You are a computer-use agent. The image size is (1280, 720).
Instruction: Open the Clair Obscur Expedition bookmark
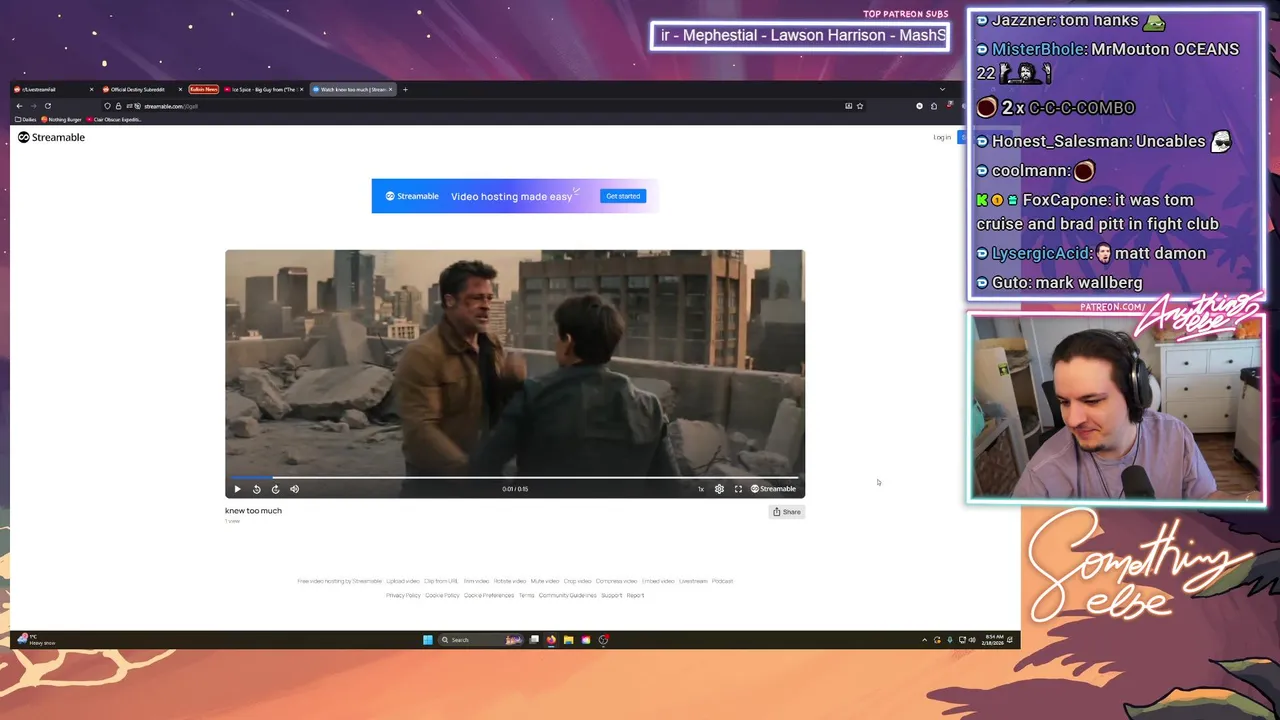coord(114,119)
